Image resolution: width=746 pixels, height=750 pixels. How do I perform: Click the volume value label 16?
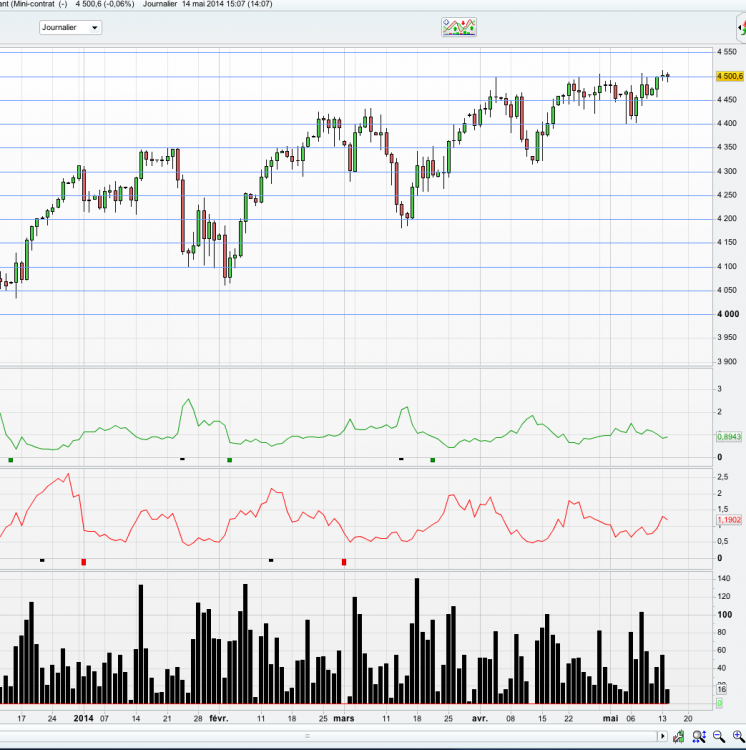tap(722, 689)
